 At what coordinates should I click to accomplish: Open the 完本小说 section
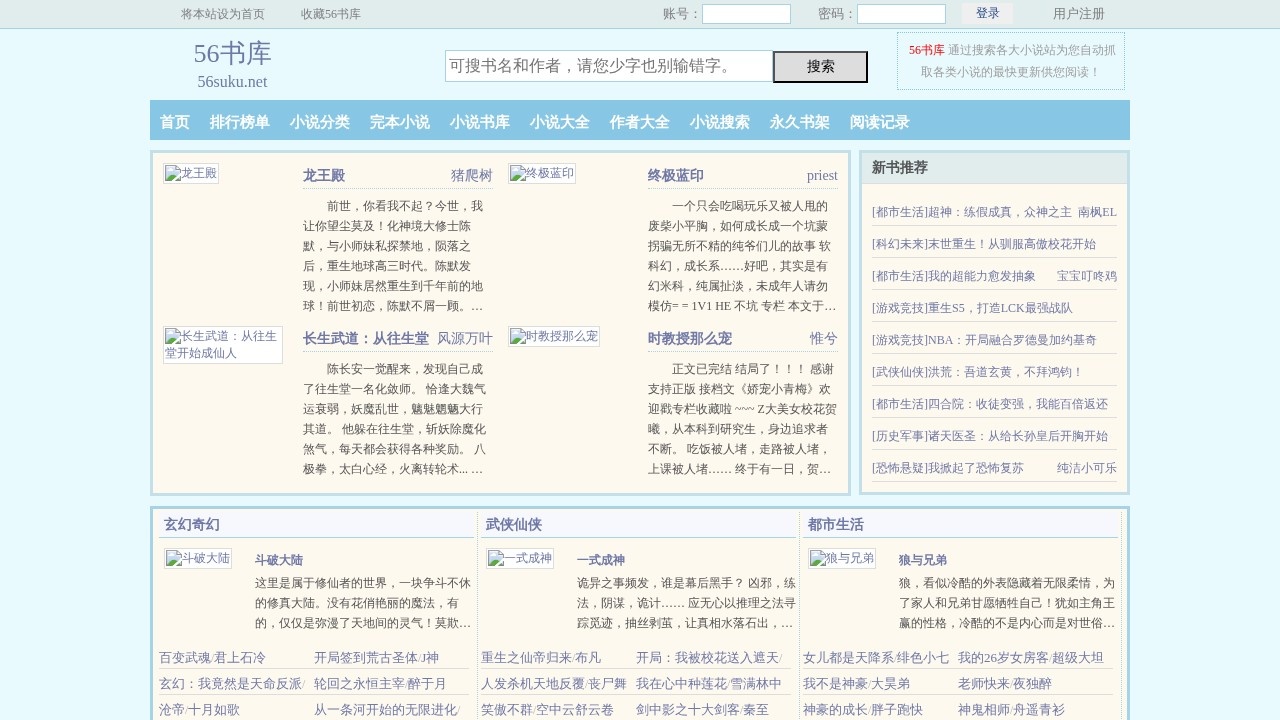[399, 122]
